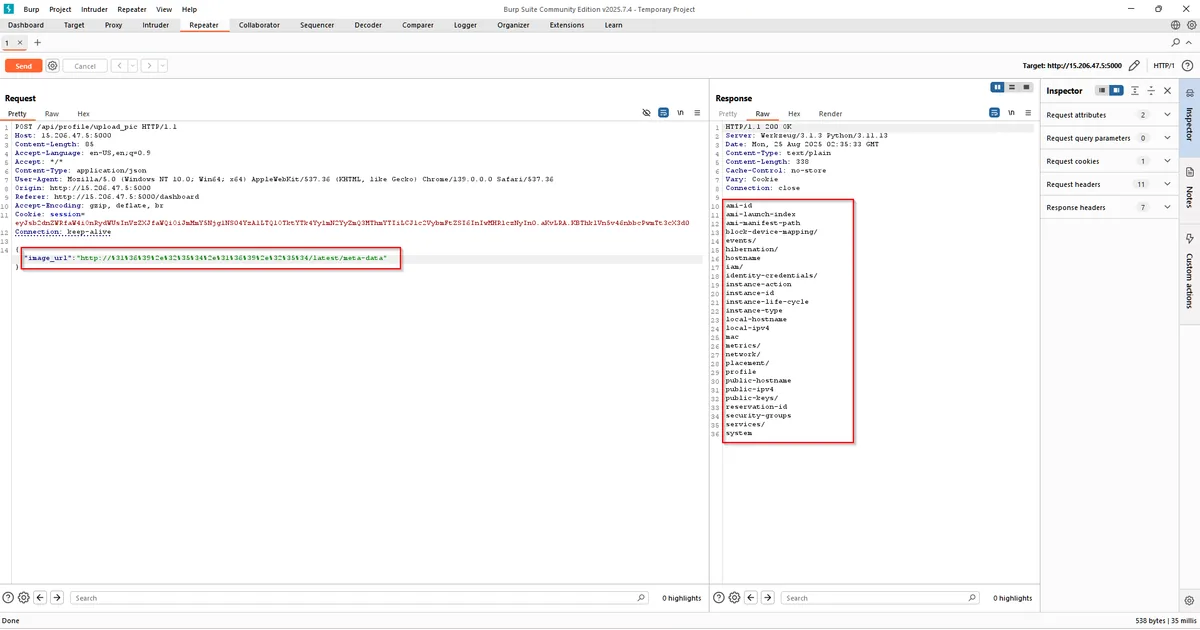Image resolution: width=1200 pixels, height=630 pixels.
Task: Go to next match in Request search
Action: click(x=57, y=597)
